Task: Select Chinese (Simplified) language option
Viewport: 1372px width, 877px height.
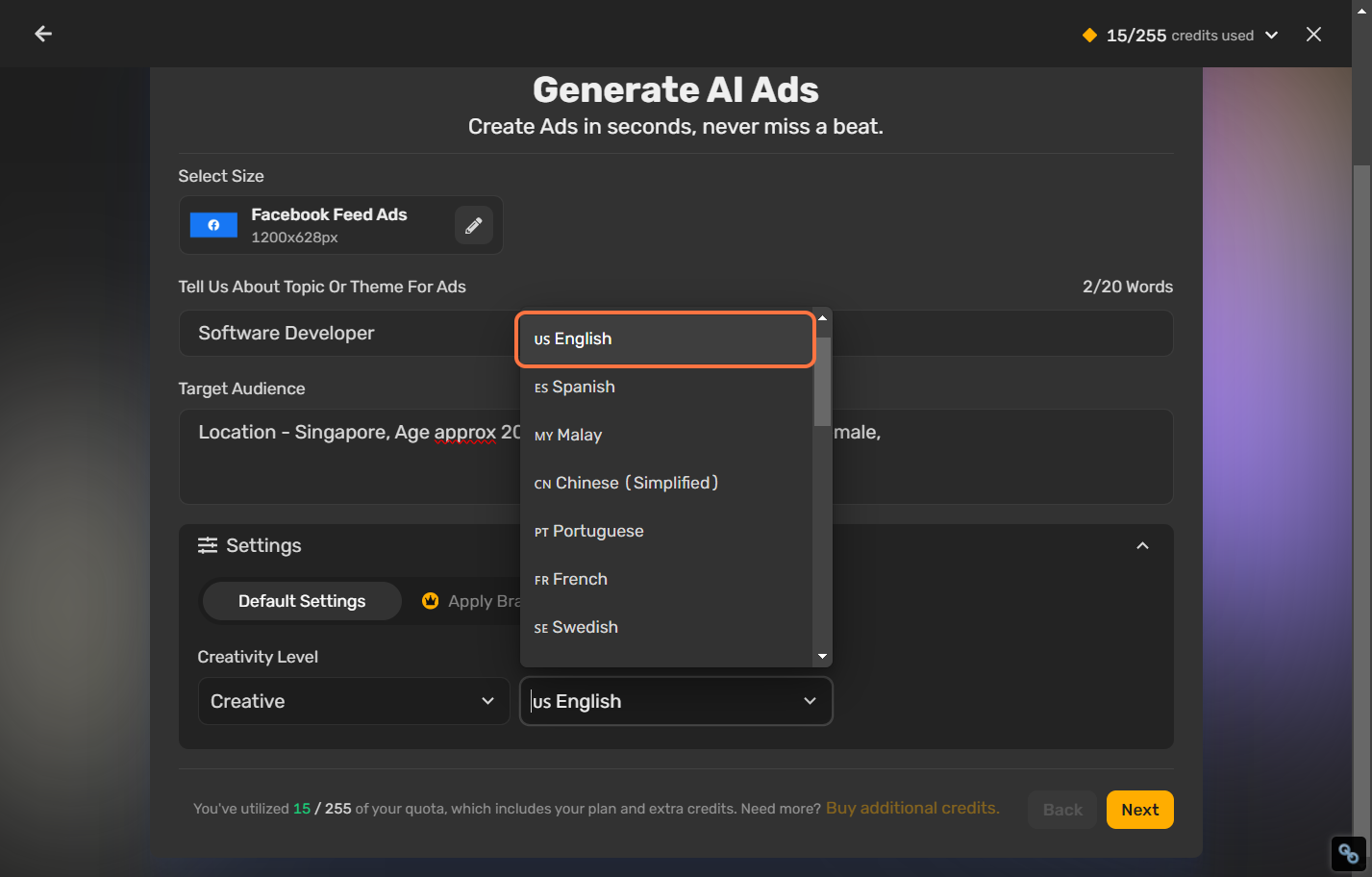Action: [665, 483]
